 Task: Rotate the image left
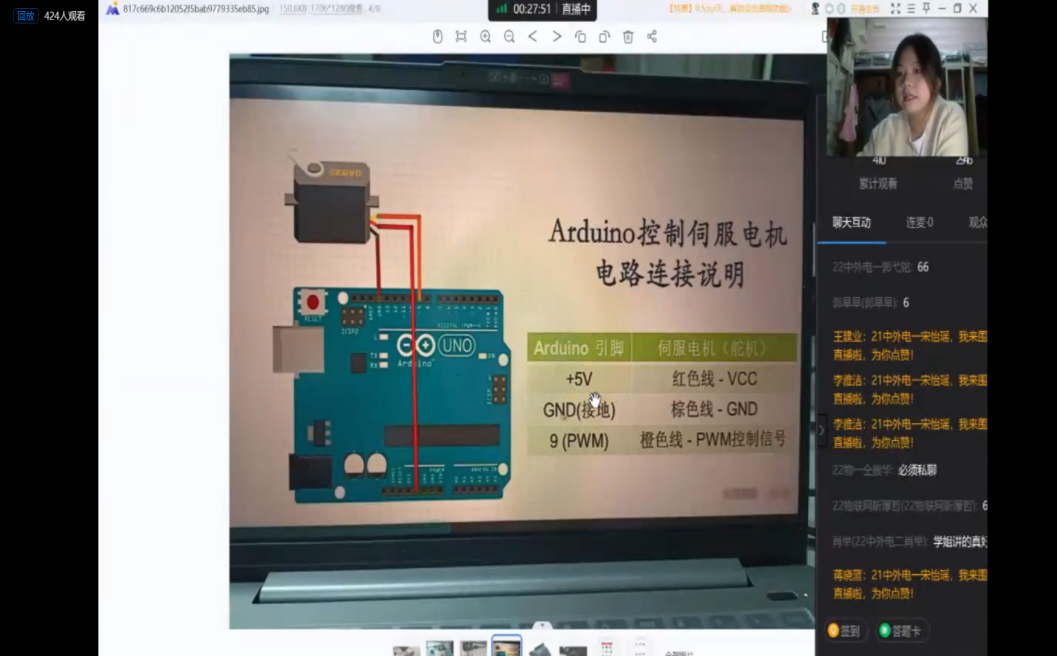coord(580,36)
